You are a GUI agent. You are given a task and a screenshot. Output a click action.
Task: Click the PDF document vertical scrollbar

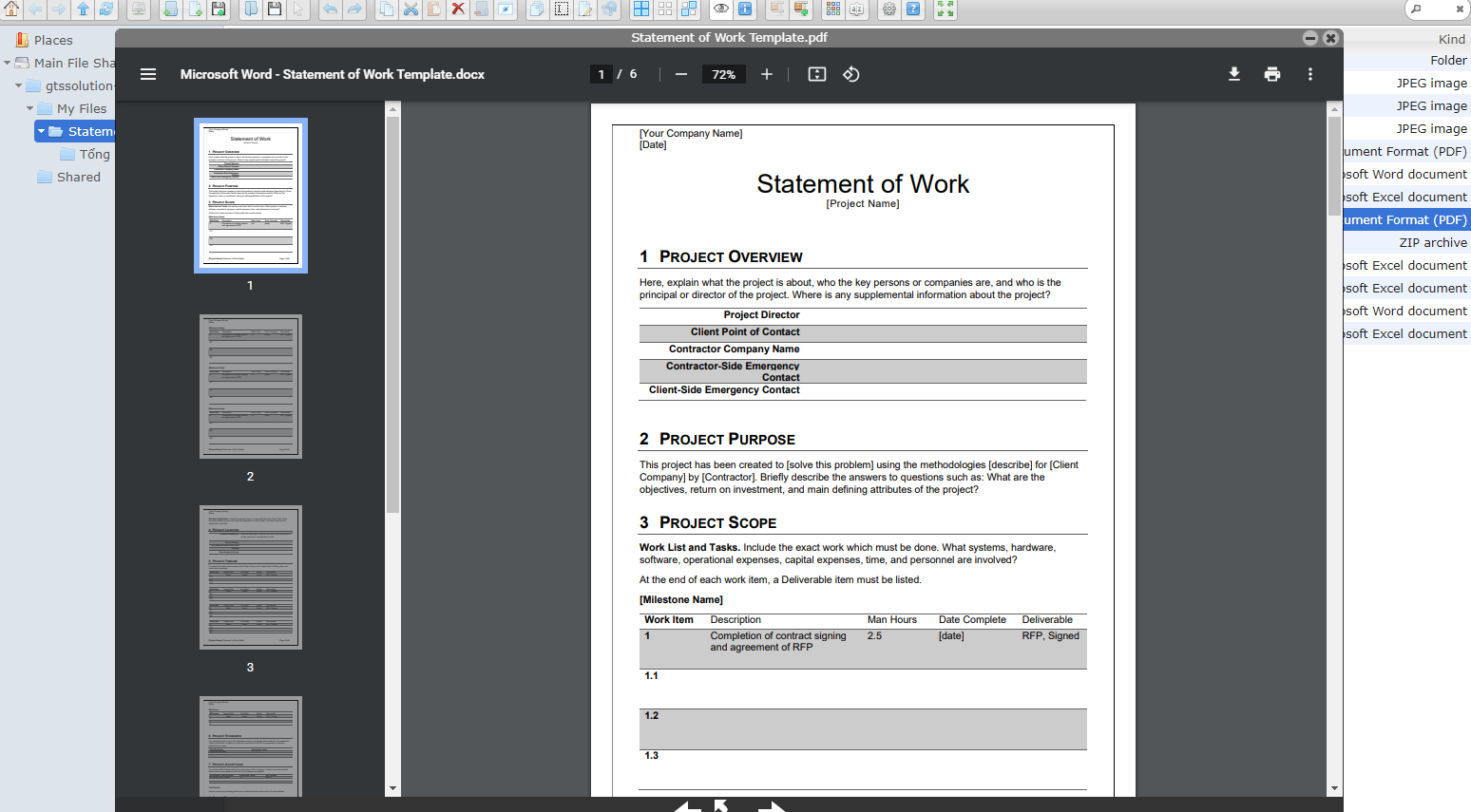point(1334,166)
